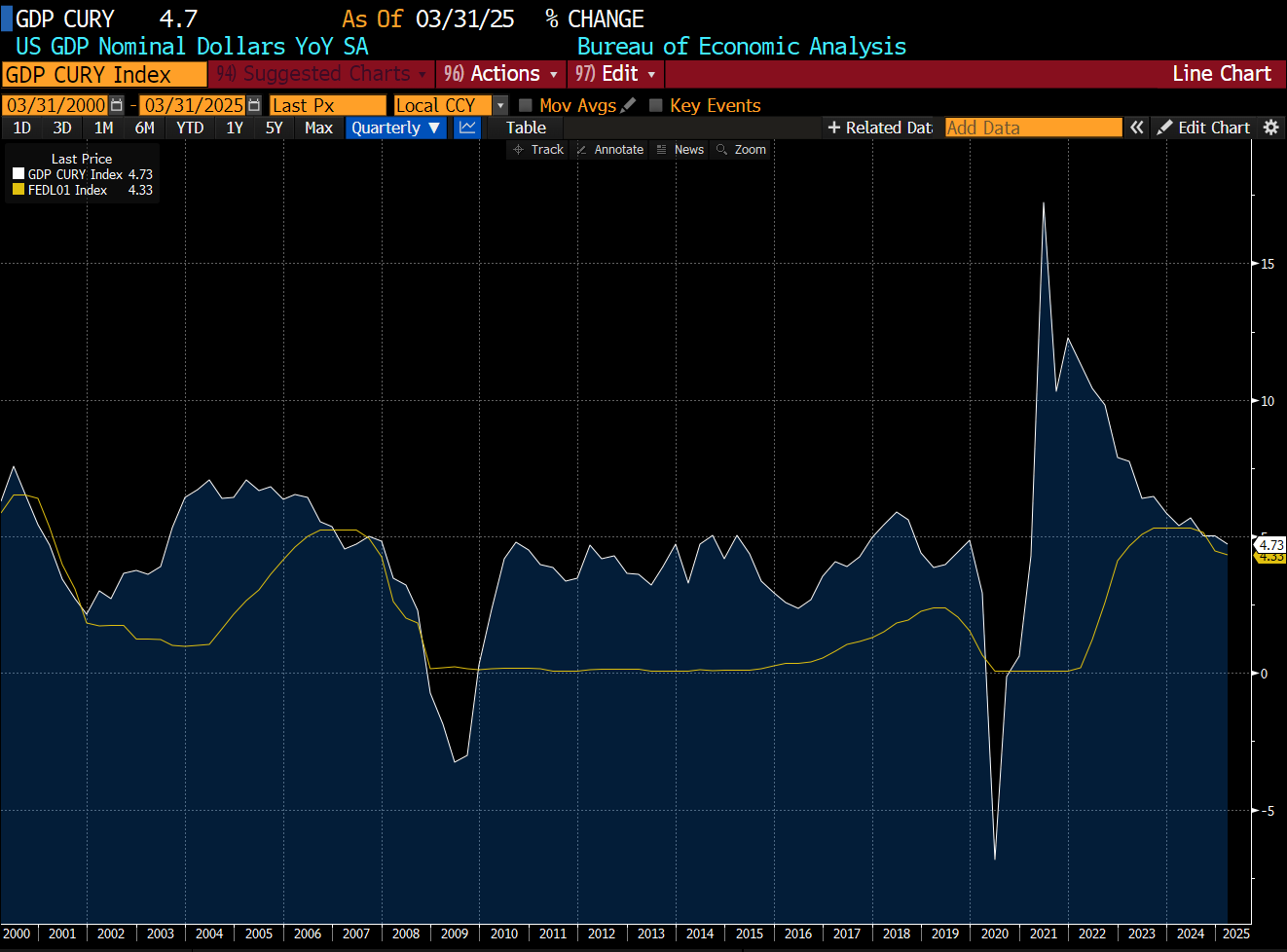This screenshot has height=952, width=1287.
Task: Click start date field 03/31/2000
Action: 55,105
